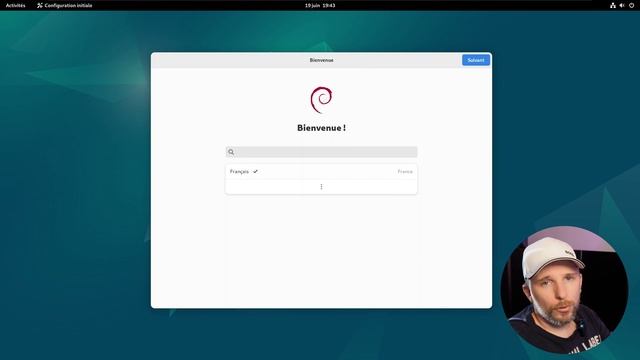Open the Configuration initiale app menu
The image size is (640, 360).
(x=64, y=5)
